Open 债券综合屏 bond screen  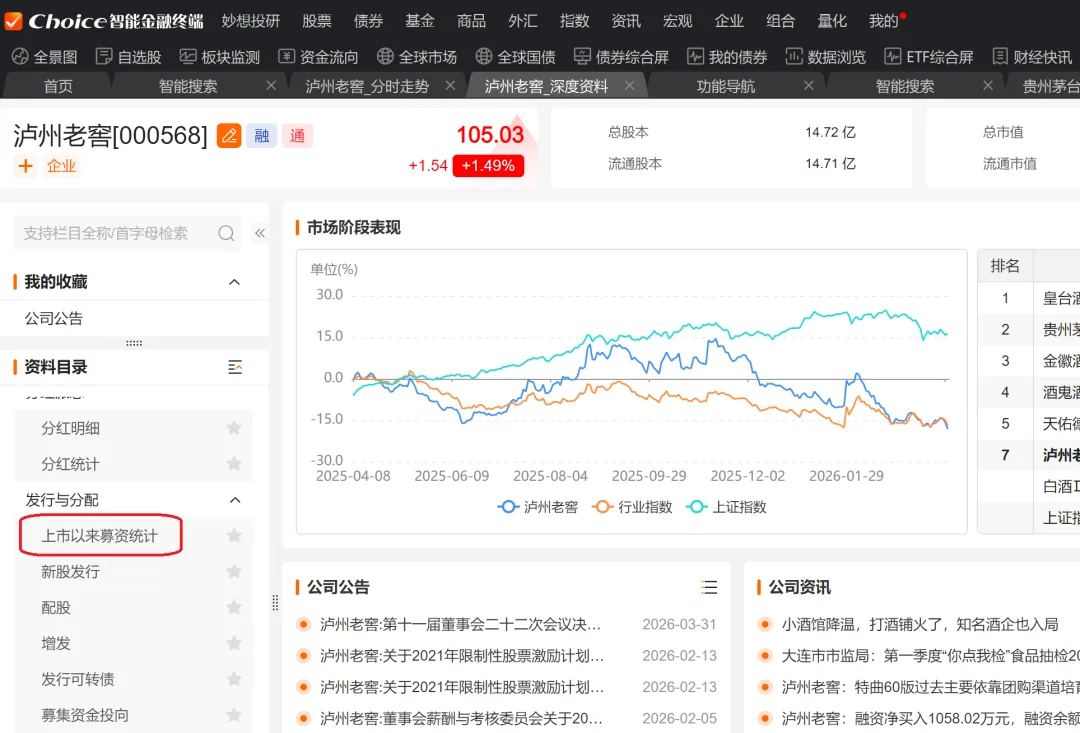tap(621, 57)
